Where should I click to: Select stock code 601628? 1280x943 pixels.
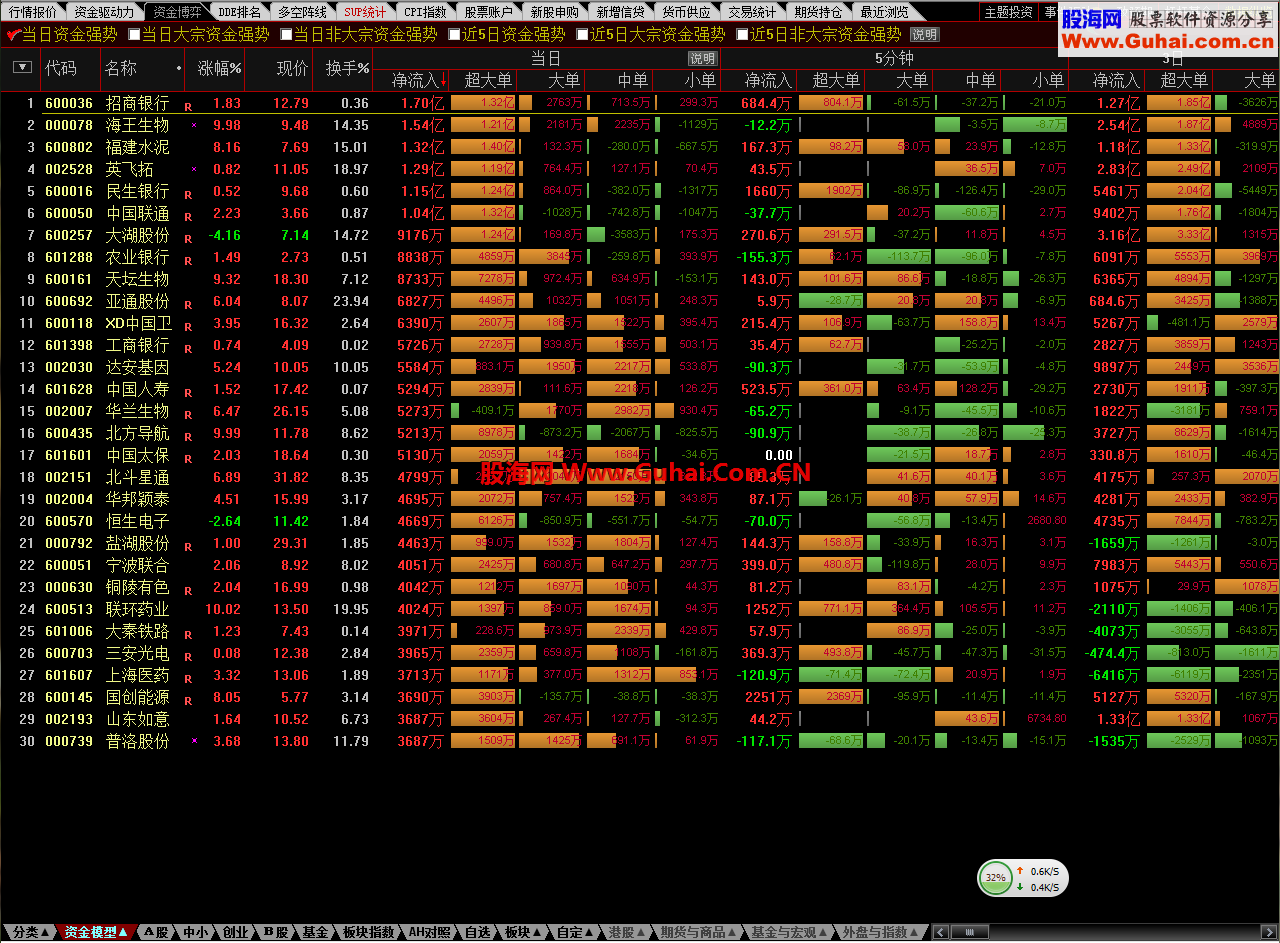pyautogui.click(x=69, y=389)
